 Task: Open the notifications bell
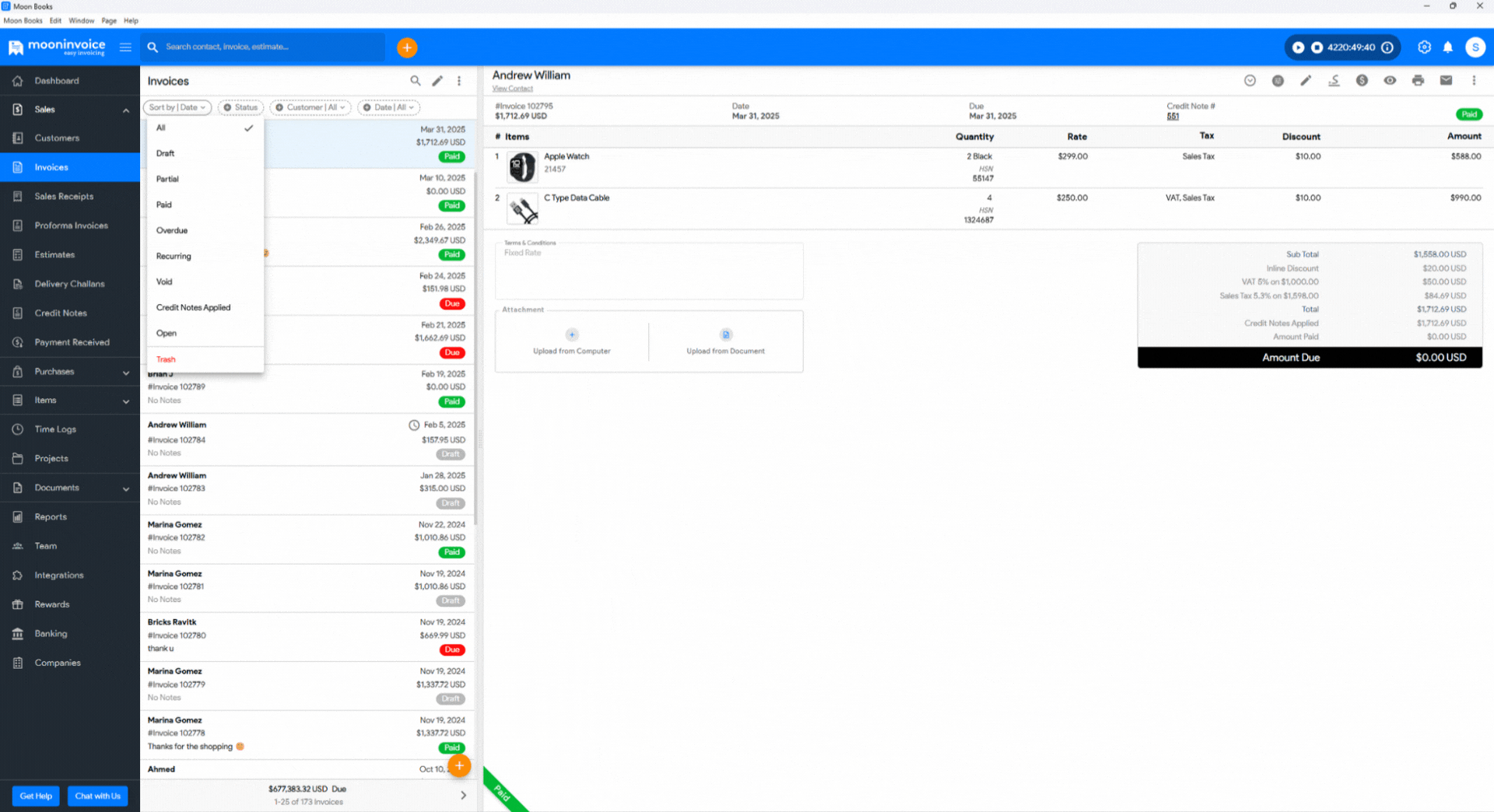click(1447, 47)
